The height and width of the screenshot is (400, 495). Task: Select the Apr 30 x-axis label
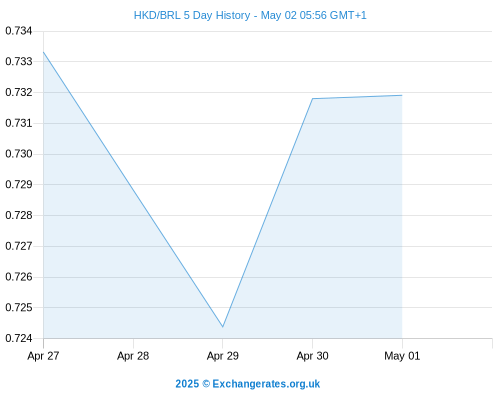tap(312, 356)
